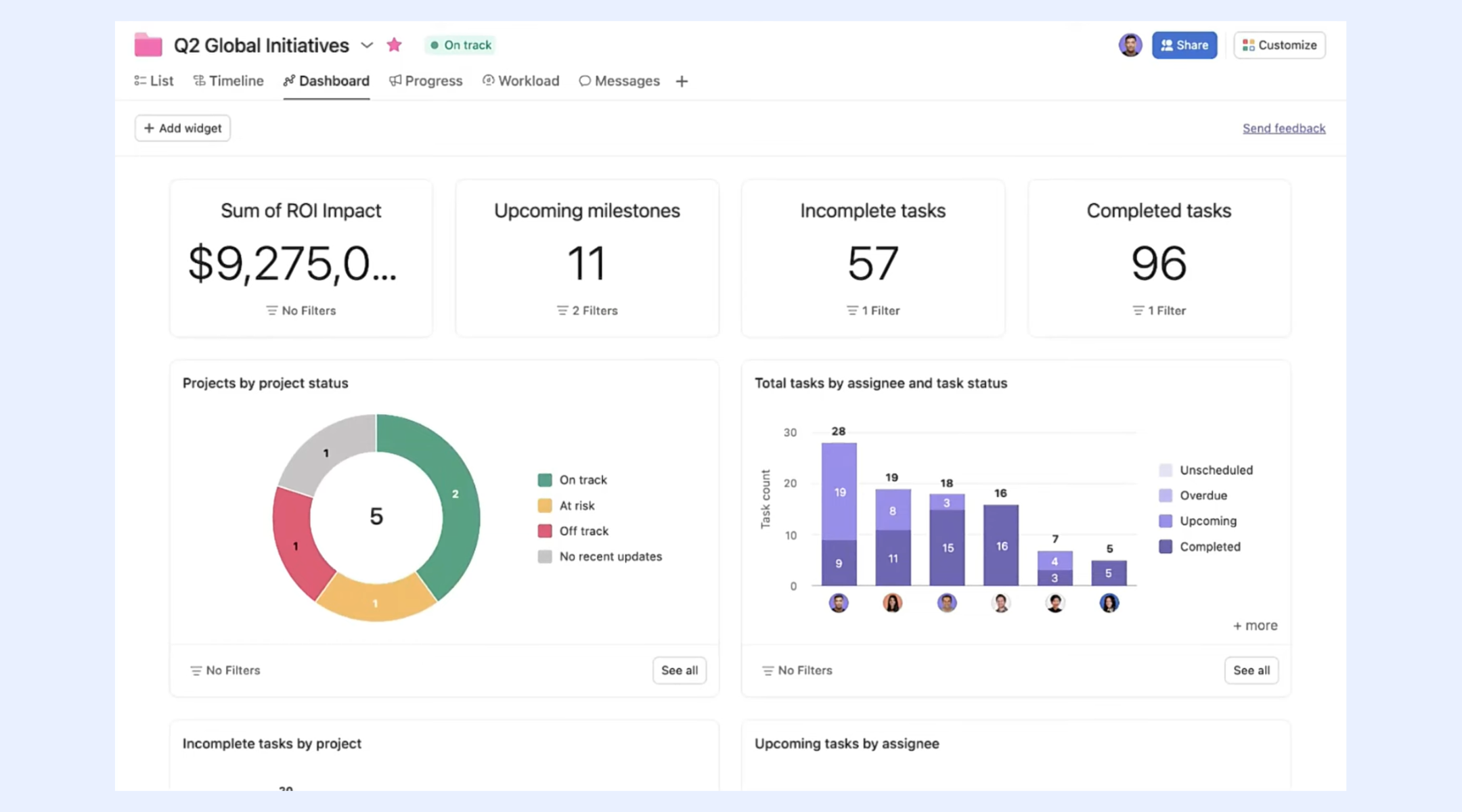The height and width of the screenshot is (812, 1462).
Task: Open the Progress tab
Action: click(x=426, y=81)
